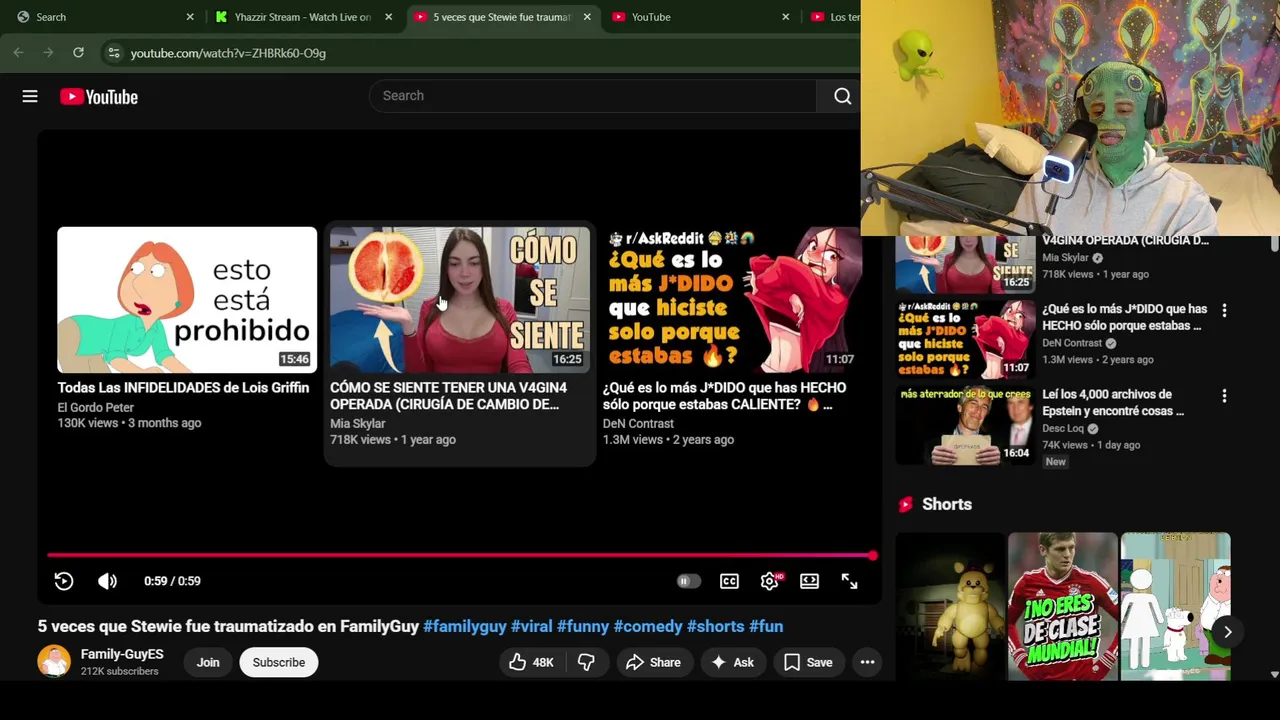Open sidebar V4GIN4 OPERADA video title
This screenshot has width=1280, height=720.
tap(1125, 240)
